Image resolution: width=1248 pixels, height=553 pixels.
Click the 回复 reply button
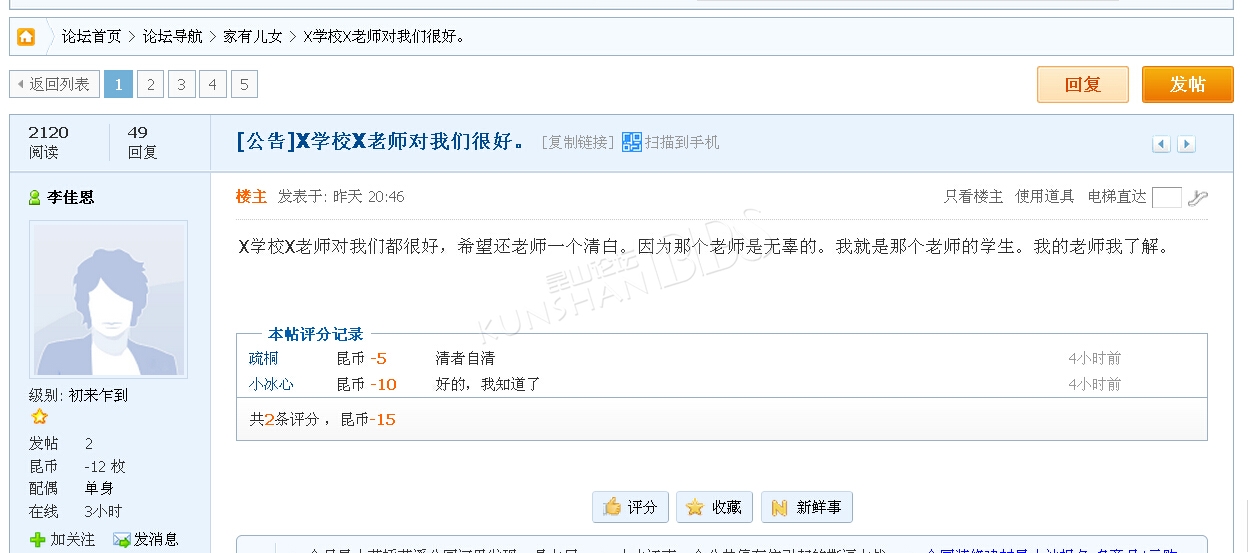[1082, 85]
